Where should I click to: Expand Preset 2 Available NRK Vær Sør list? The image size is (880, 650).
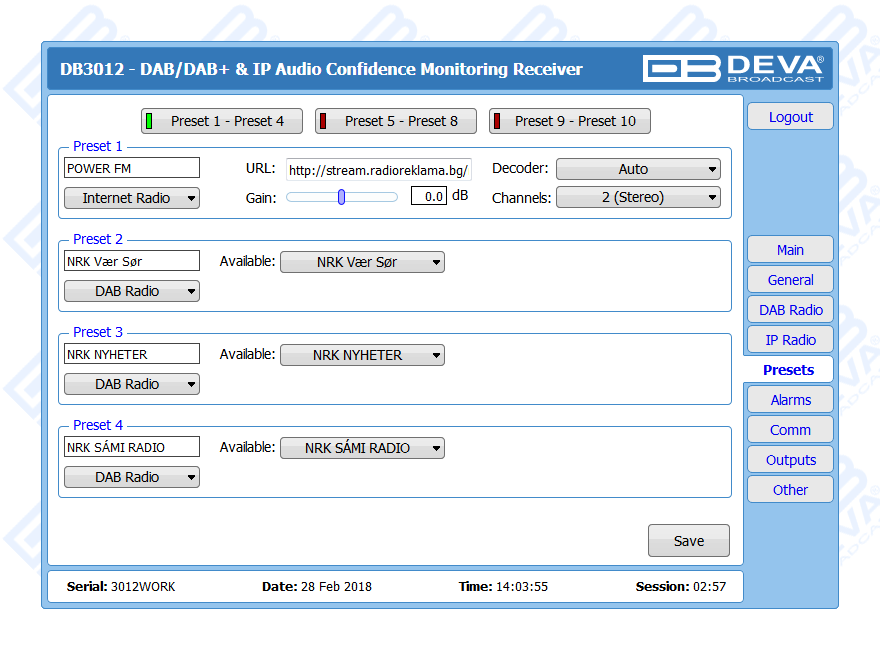point(362,262)
